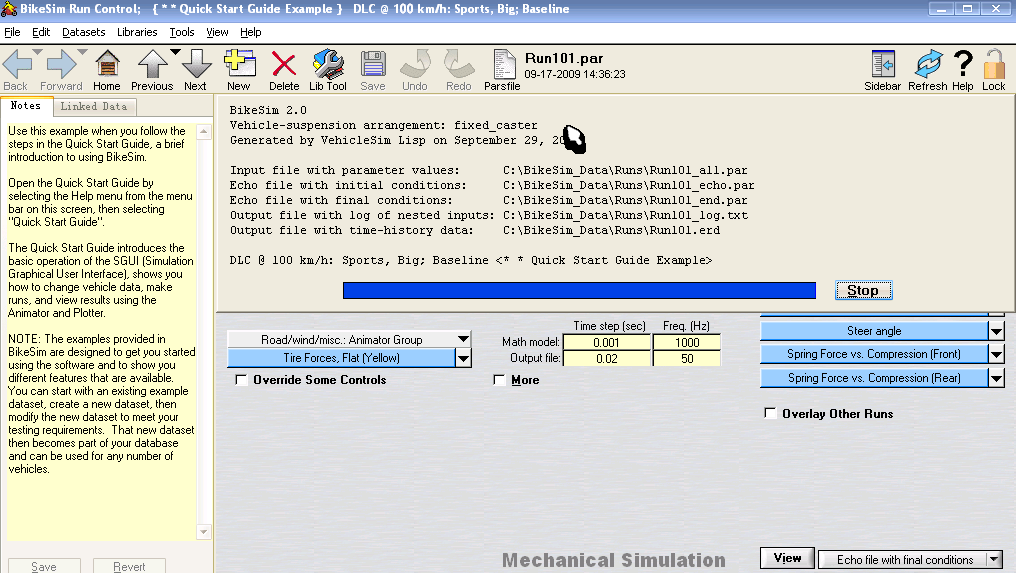Click the Back arrow icon
The image size is (1016, 573).
[17, 65]
